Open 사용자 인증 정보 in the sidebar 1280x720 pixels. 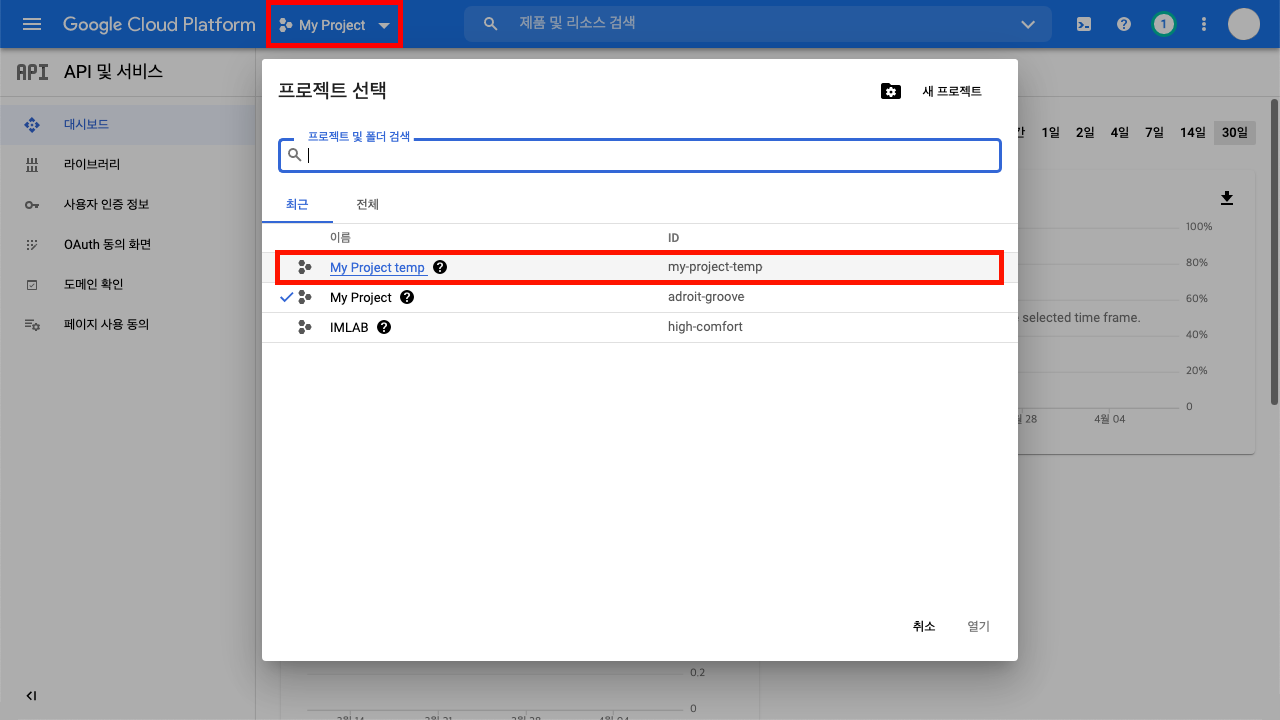tap(128, 204)
